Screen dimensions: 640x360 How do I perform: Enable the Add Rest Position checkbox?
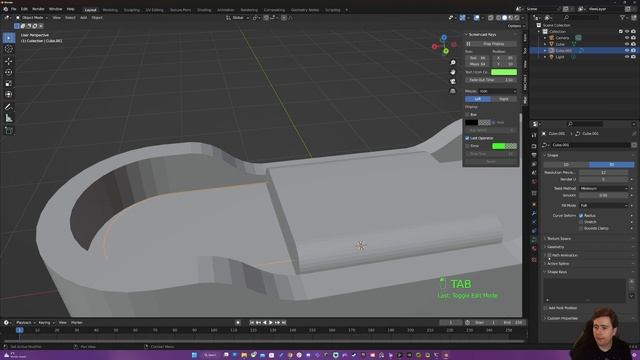pos(546,308)
